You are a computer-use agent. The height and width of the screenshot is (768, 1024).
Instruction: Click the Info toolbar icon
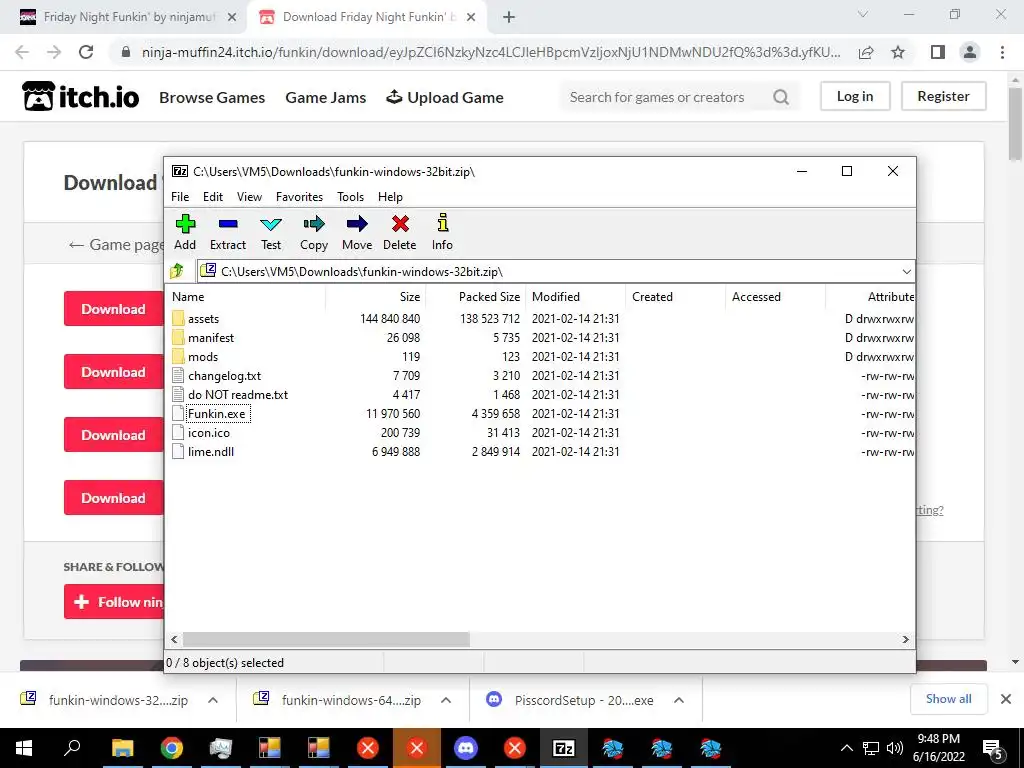(443, 223)
